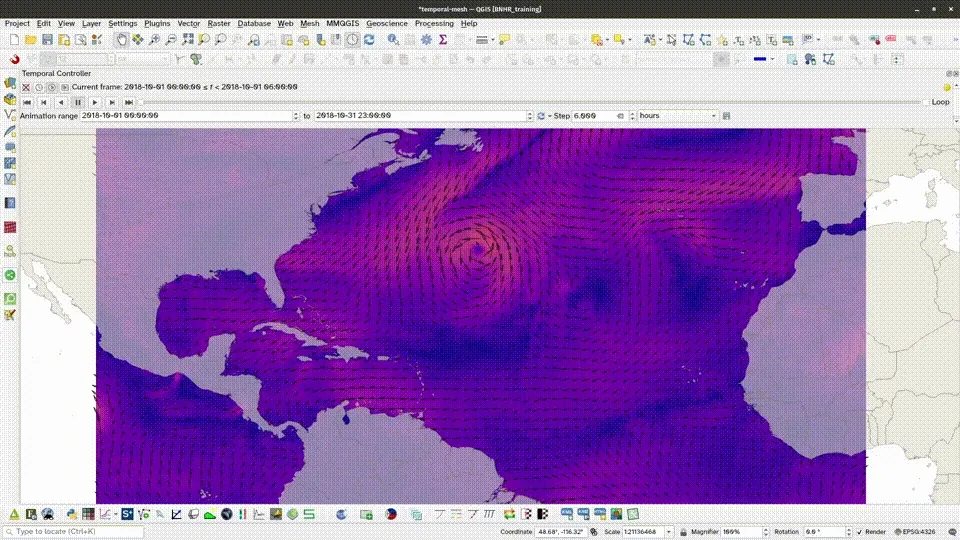Rewind animation to start

click(27, 103)
